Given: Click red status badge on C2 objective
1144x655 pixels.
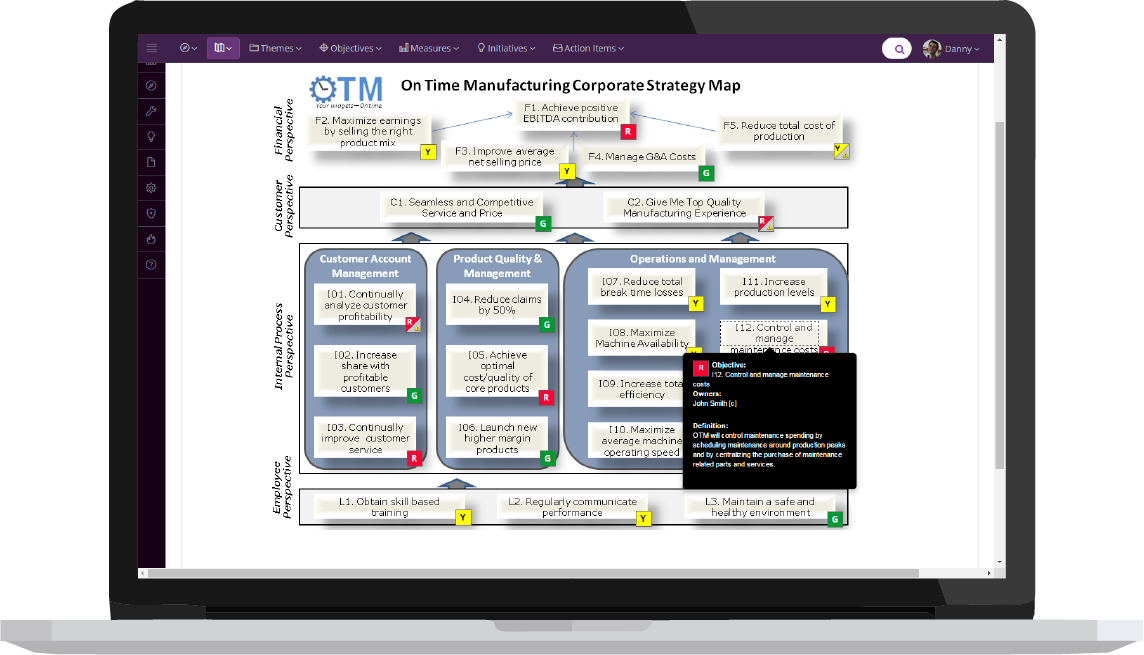Looking at the screenshot, I should coord(765,223).
